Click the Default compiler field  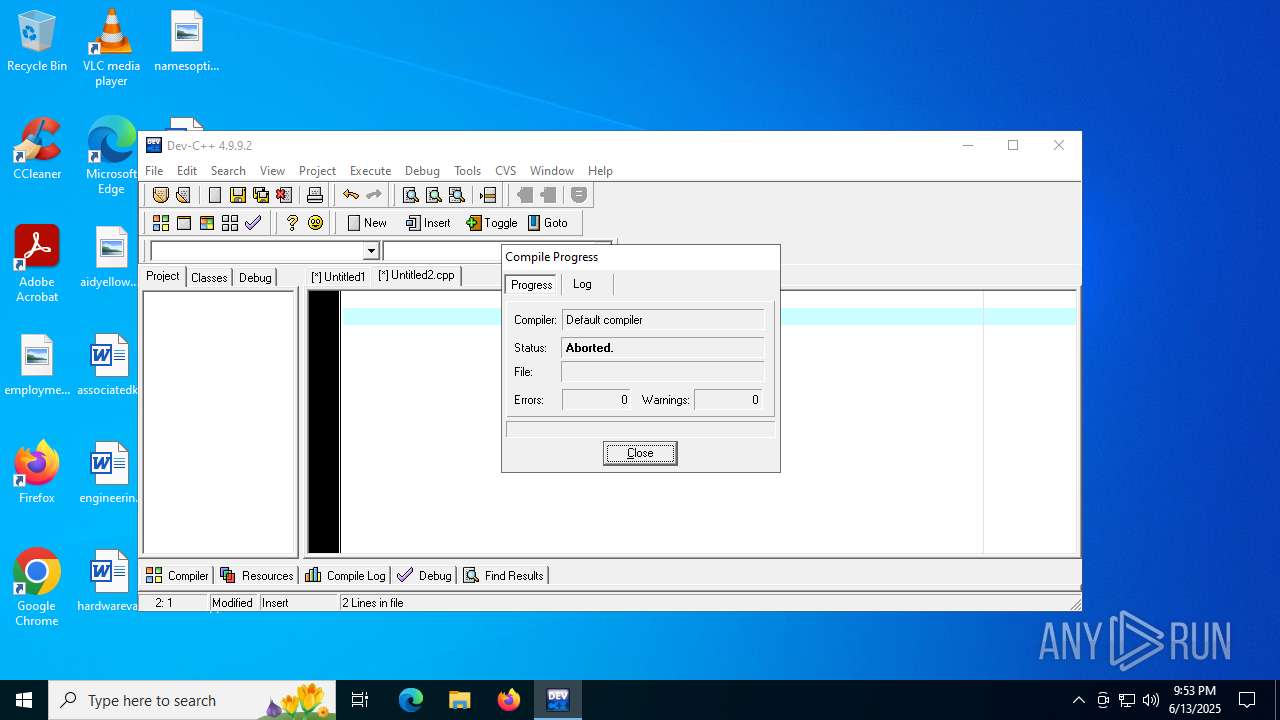[x=663, y=320]
